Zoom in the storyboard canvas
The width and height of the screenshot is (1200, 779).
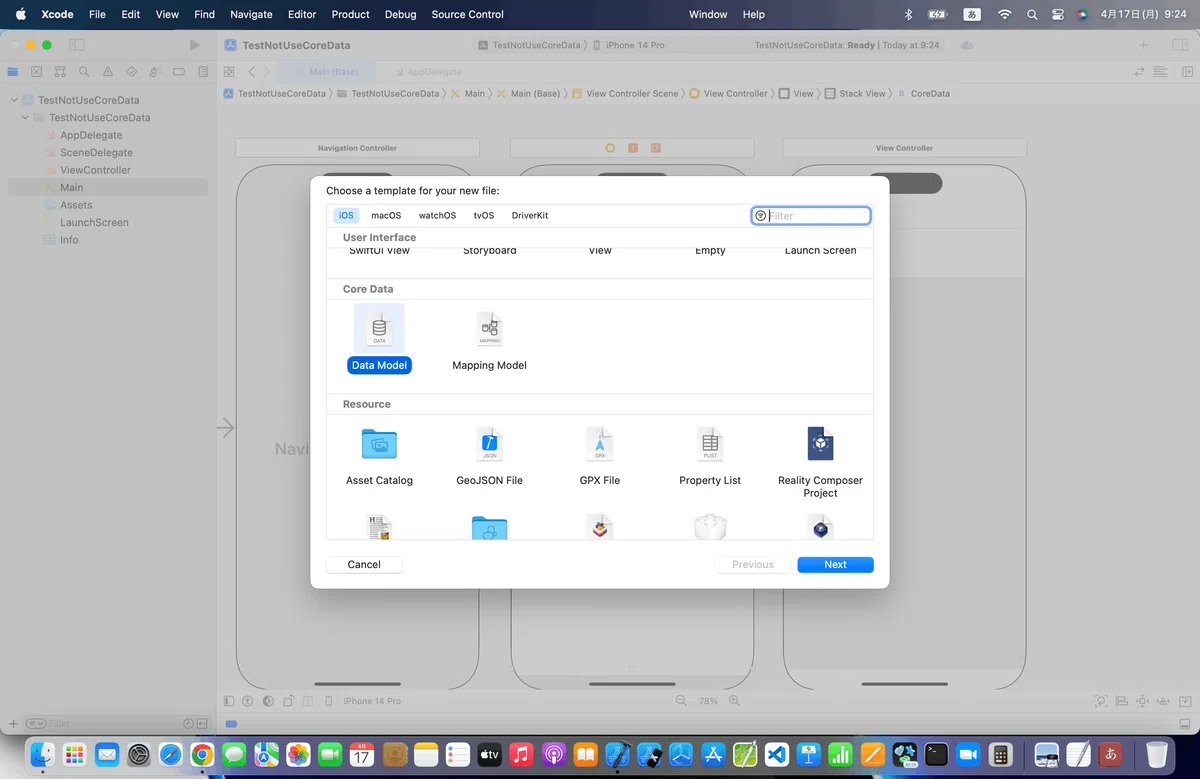pyautogui.click(x=735, y=701)
